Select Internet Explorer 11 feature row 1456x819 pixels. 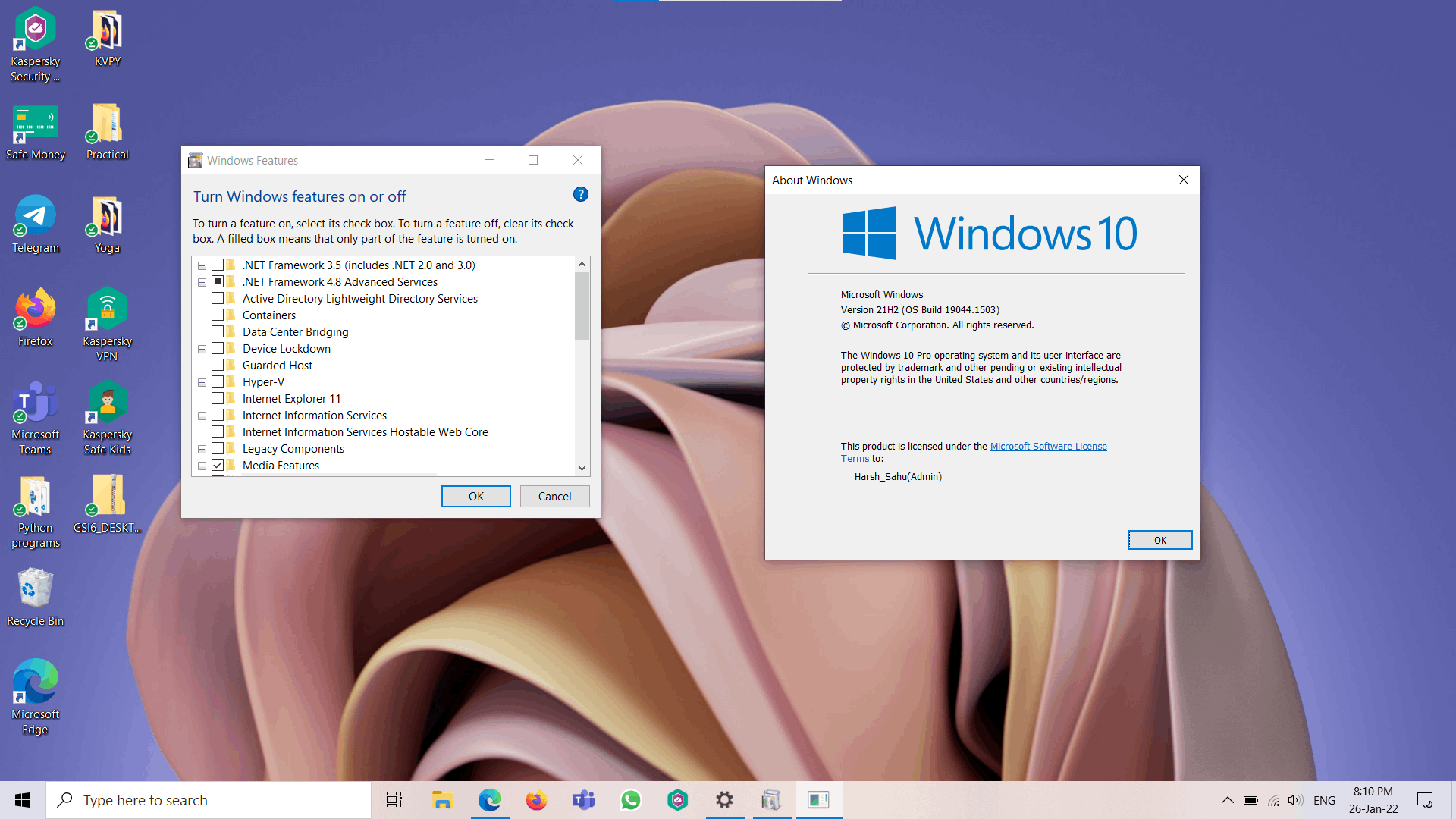coord(292,399)
